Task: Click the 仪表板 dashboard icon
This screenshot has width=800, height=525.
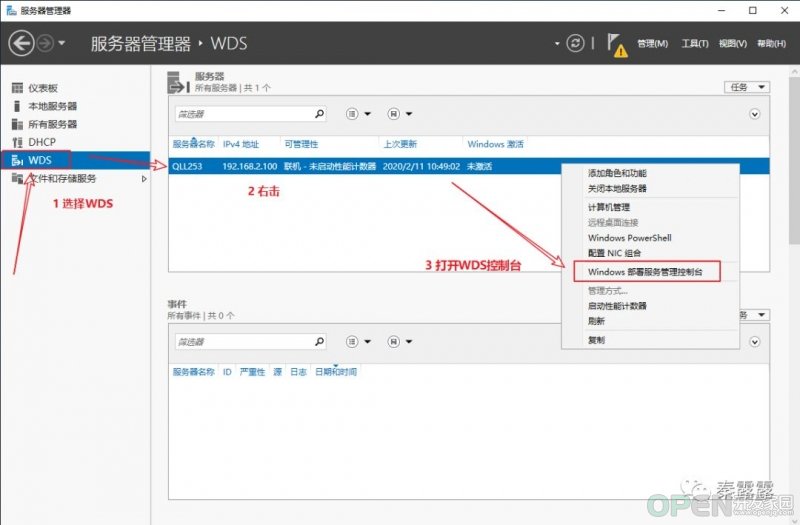Action: 17,88
